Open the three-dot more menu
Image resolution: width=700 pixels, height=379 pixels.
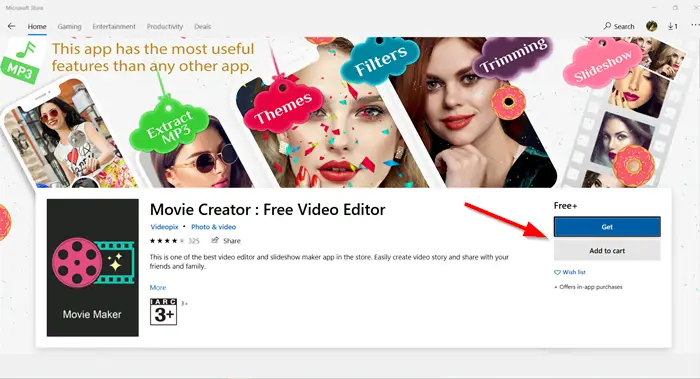click(x=695, y=25)
